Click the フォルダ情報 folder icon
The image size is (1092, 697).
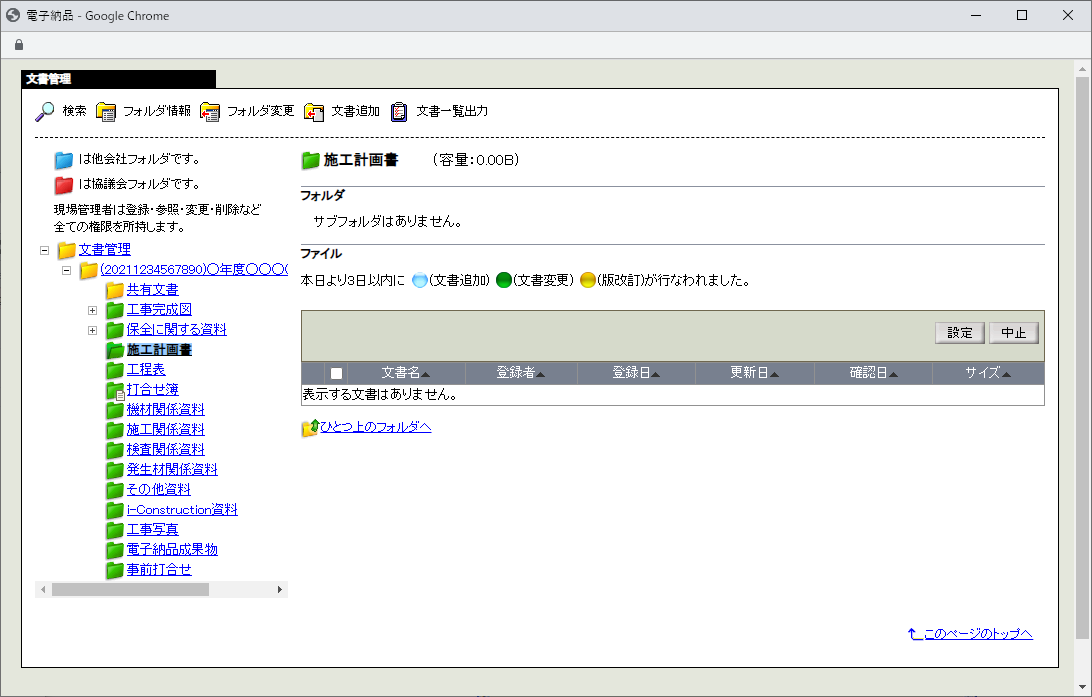(x=106, y=111)
